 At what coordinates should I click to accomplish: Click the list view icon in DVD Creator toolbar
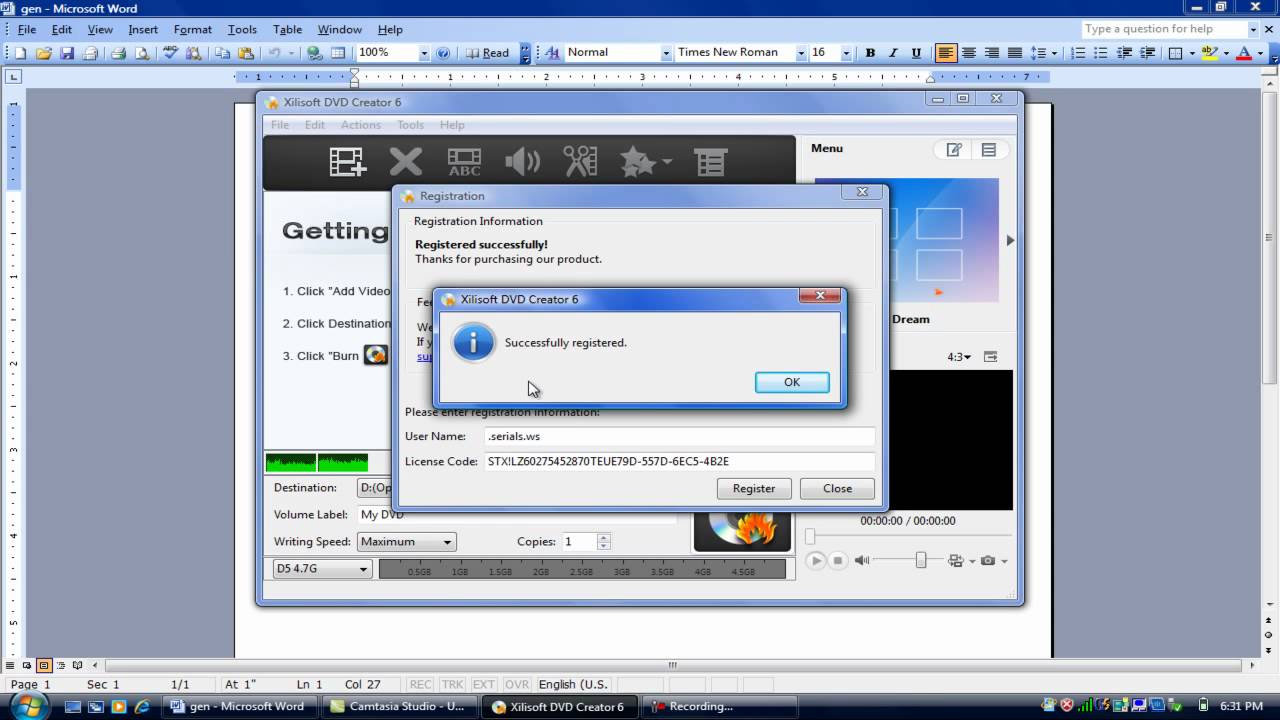click(711, 162)
